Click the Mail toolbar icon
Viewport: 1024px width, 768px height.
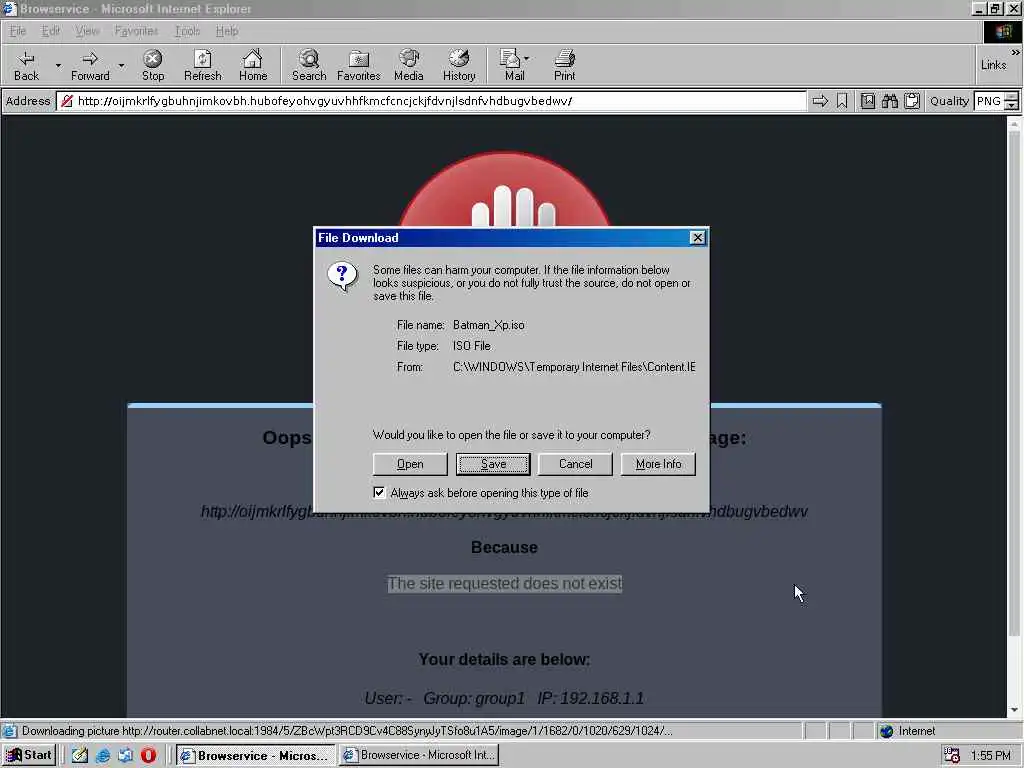[511, 65]
